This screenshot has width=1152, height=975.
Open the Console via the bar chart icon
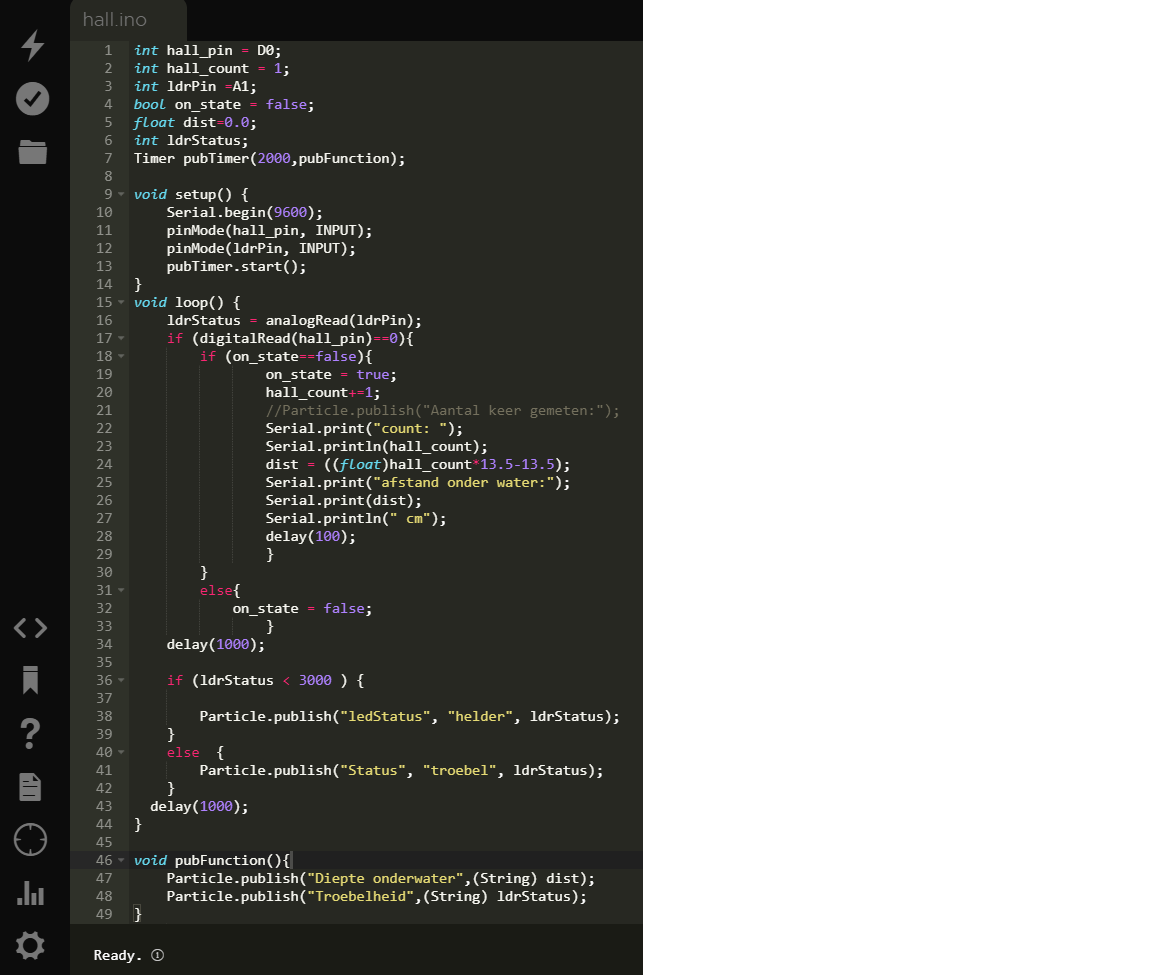point(31,894)
